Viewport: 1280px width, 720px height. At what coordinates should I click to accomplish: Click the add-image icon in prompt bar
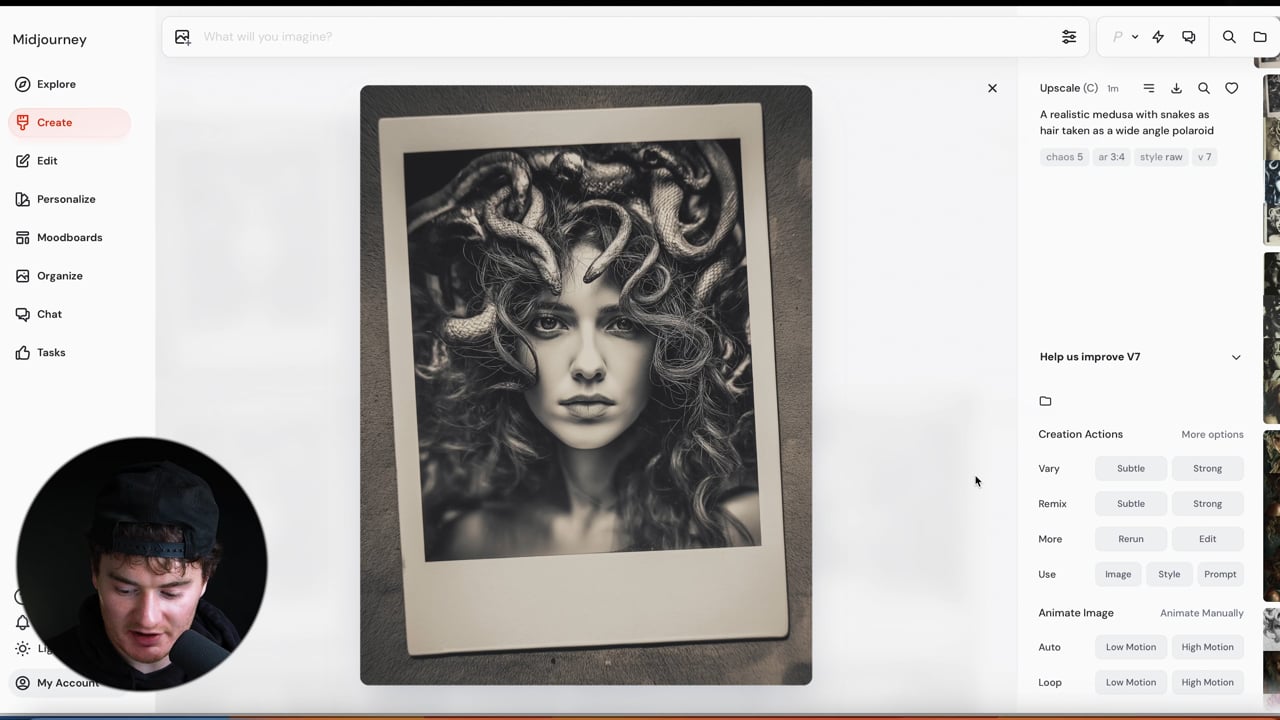[x=182, y=37]
